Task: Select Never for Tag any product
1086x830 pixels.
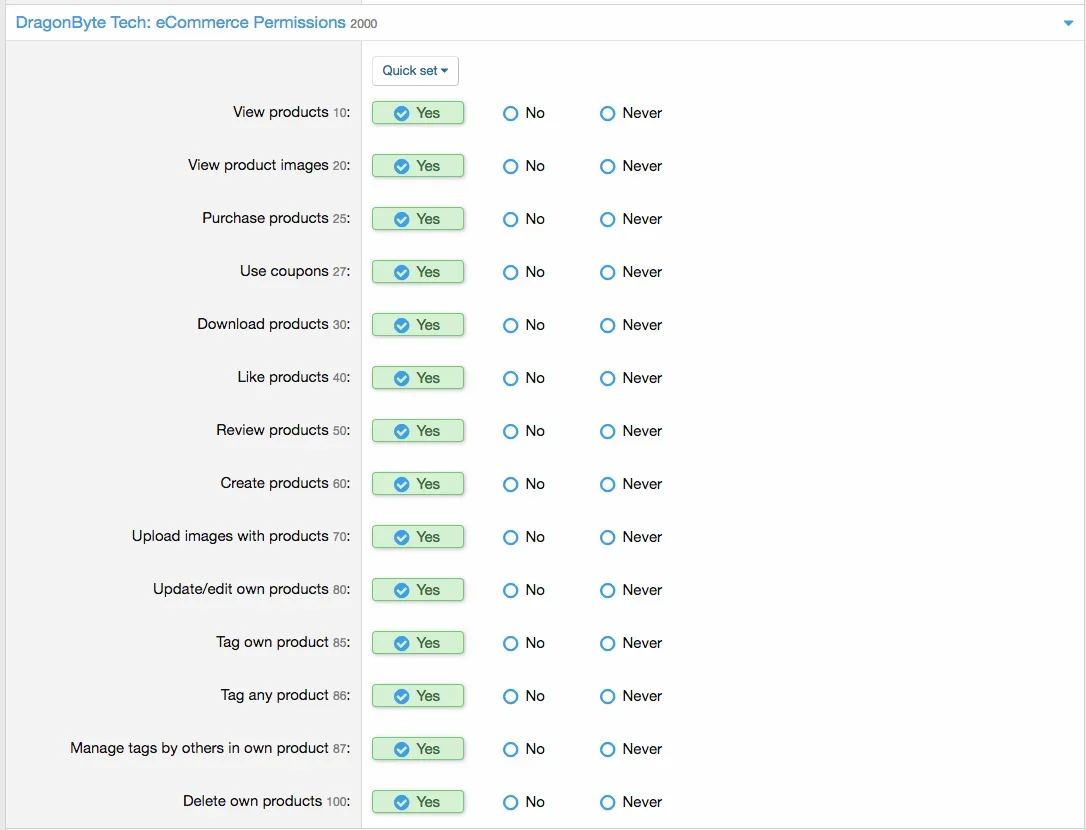Action: coord(607,696)
